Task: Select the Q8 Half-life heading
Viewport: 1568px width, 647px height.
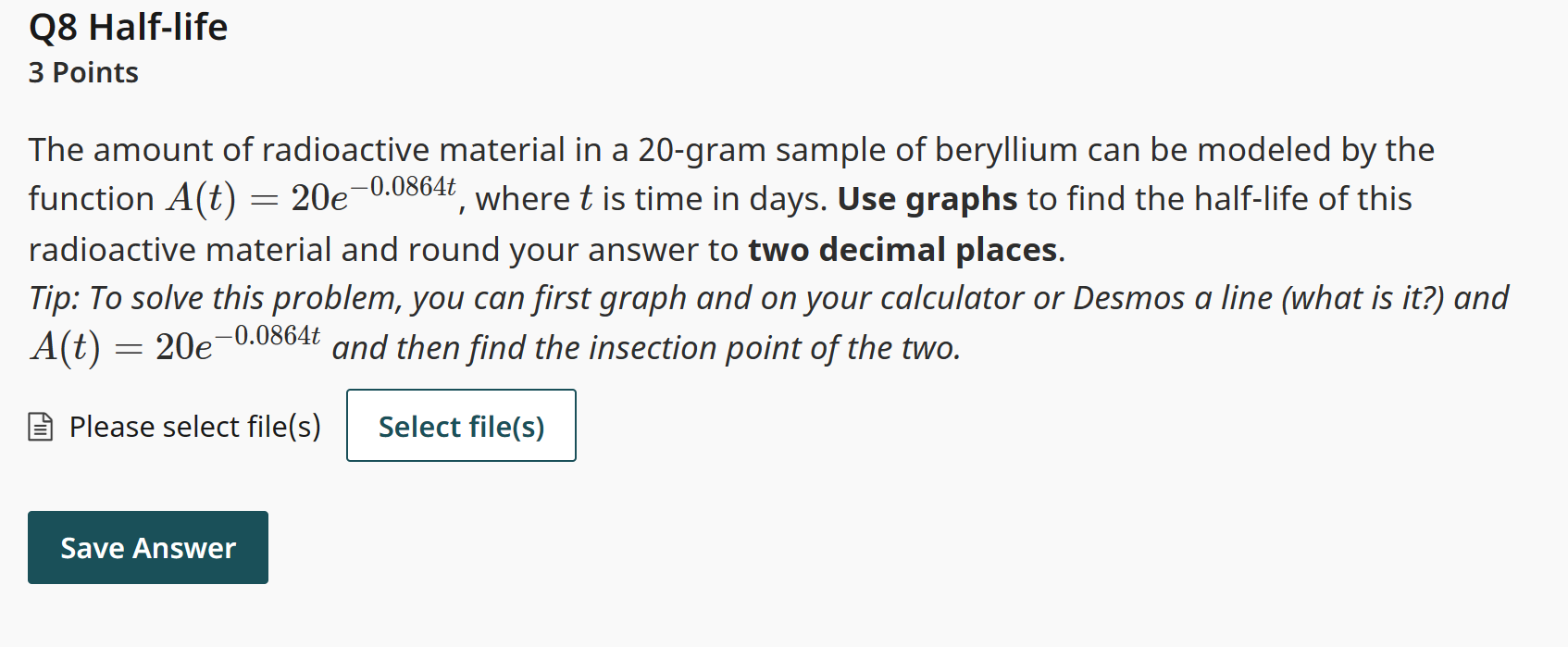Action: click(x=128, y=27)
